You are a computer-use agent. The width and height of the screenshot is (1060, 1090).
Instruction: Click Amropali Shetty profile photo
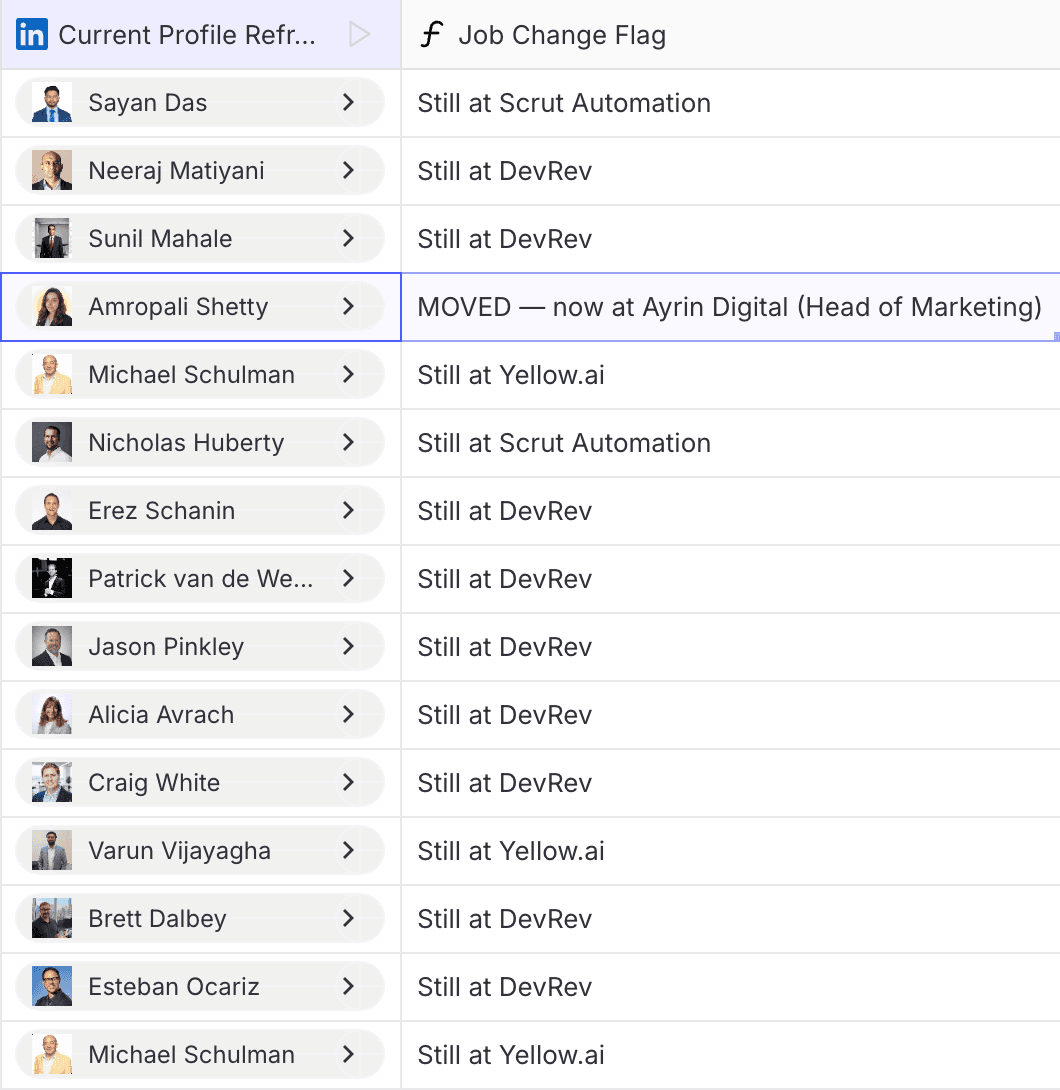(52, 307)
